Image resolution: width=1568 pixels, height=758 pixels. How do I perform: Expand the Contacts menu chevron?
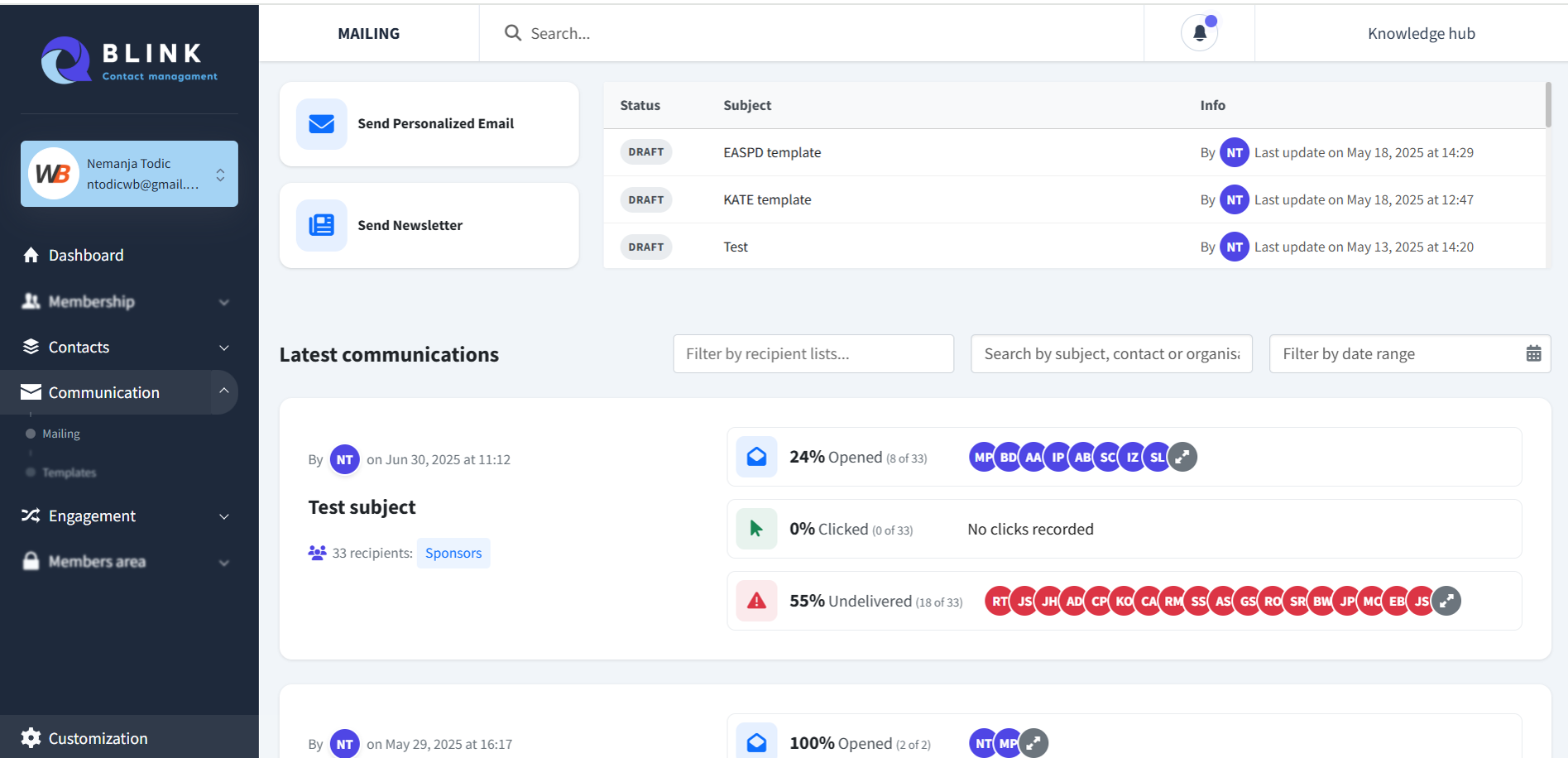pyautogui.click(x=223, y=348)
